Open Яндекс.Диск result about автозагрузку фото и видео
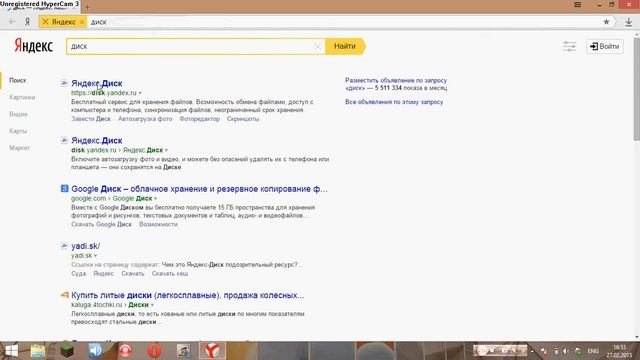Viewport: 640px width, 360px height. pyautogui.click(x=97, y=140)
